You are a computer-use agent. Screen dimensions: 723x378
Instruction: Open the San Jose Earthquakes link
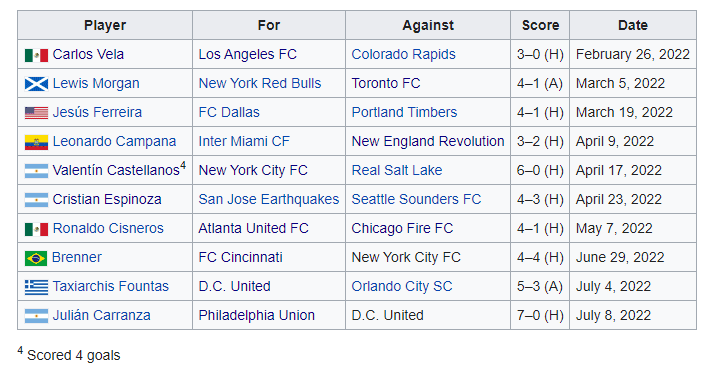click(269, 199)
